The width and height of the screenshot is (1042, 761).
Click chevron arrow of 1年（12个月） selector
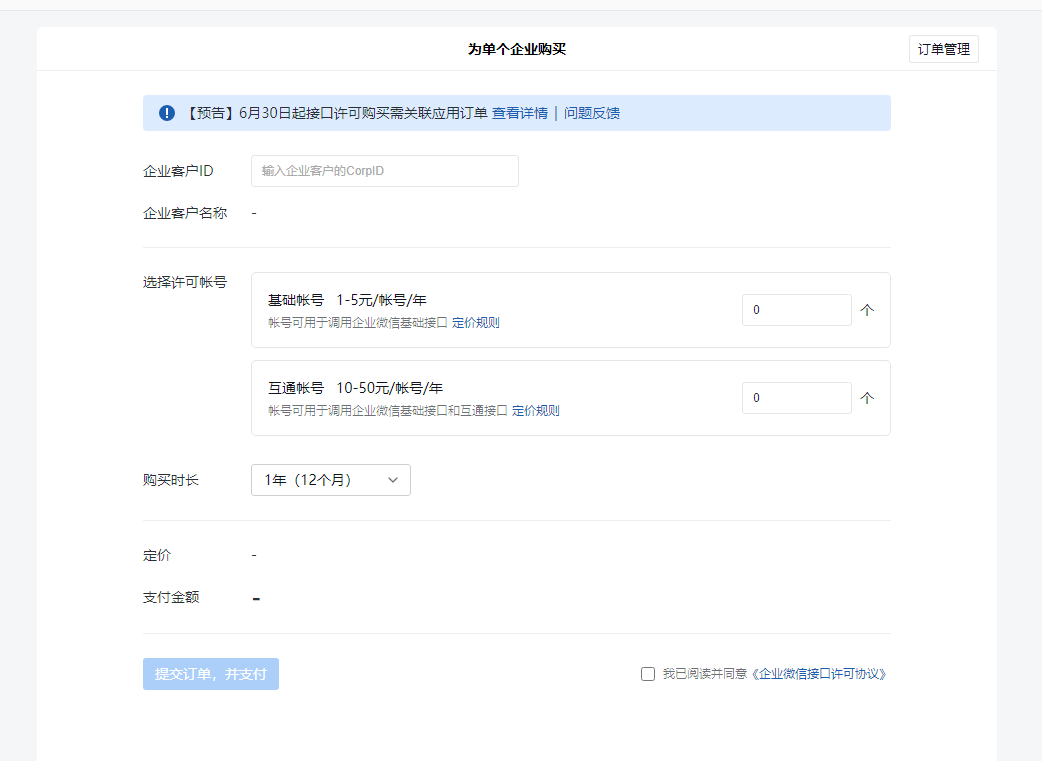tap(393, 480)
